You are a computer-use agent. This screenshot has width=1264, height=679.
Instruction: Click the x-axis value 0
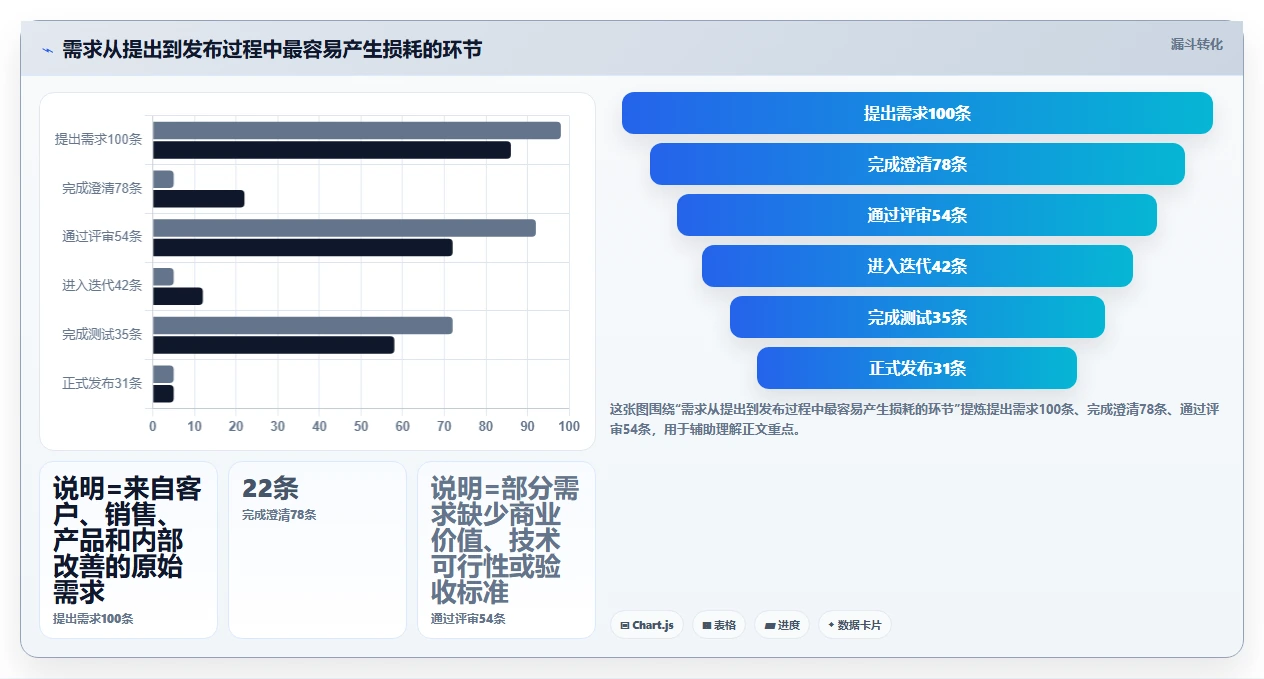(x=152, y=427)
